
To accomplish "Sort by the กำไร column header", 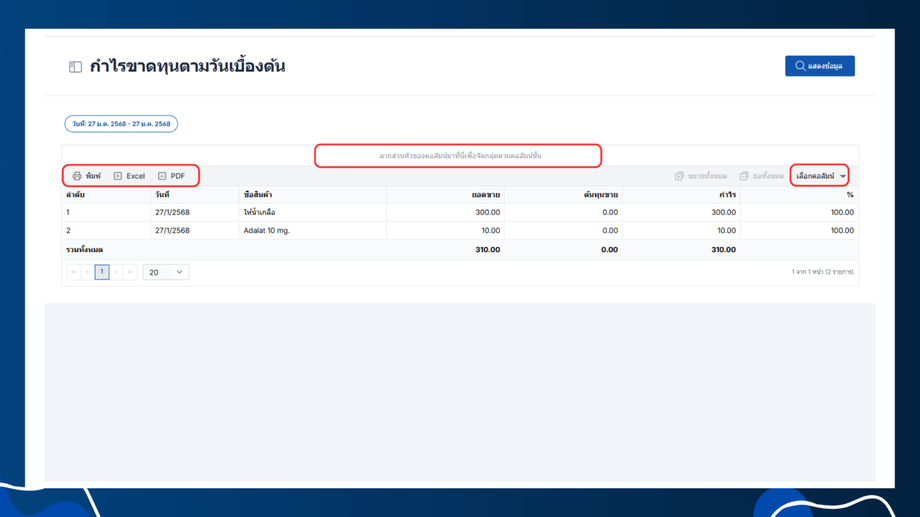I will [681, 195].
